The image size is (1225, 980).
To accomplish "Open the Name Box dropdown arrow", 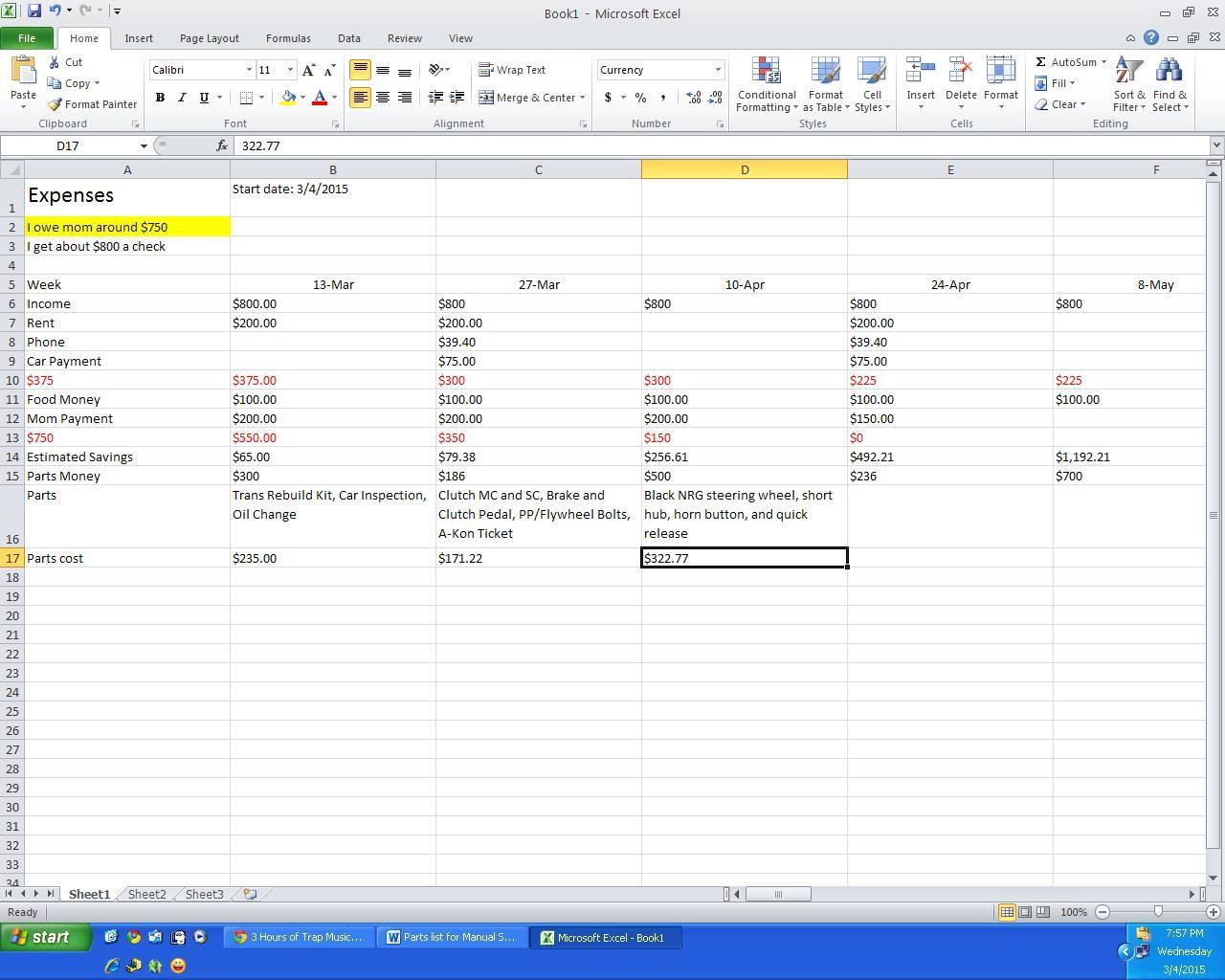I will [x=144, y=146].
